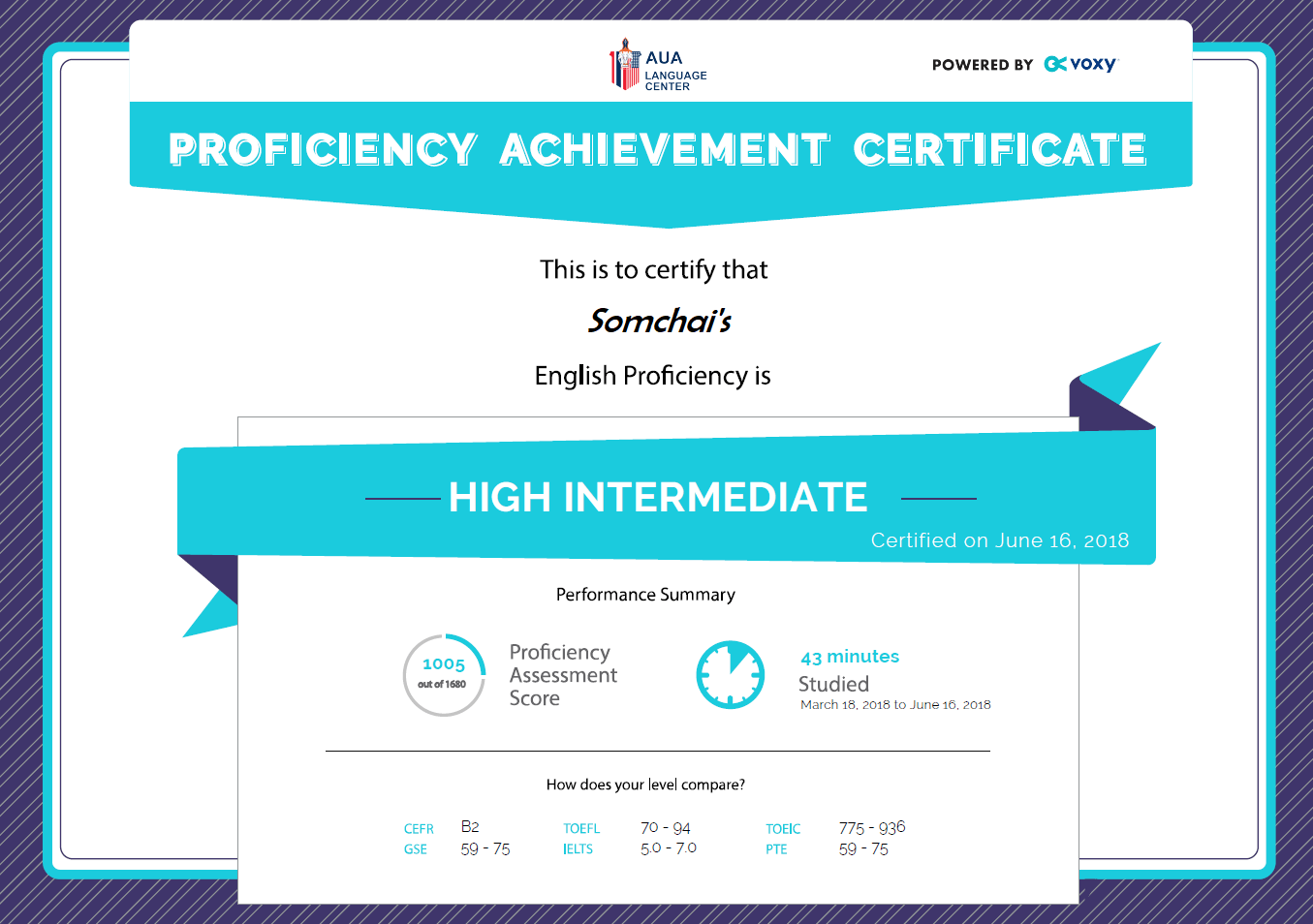Click the circular 1005 score gauge
The width and height of the screenshot is (1313, 924).
click(x=444, y=675)
